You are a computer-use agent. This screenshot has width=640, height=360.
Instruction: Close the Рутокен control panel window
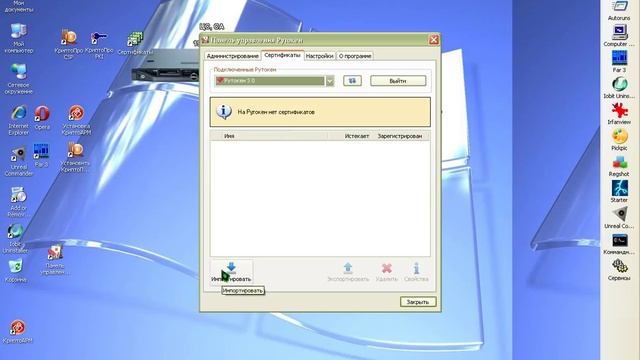pyautogui.click(x=433, y=40)
